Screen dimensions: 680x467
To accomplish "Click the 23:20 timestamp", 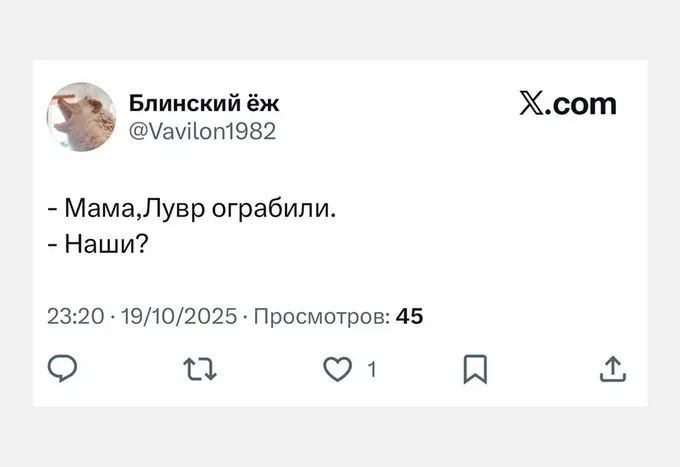I will (x=75, y=317).
